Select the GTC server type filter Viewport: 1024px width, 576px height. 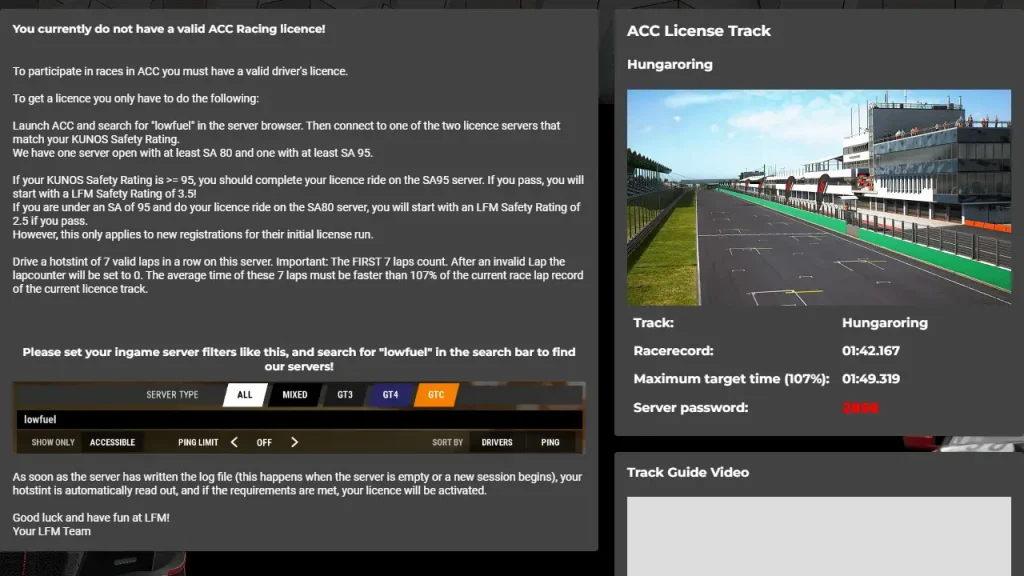click(435, 394)
